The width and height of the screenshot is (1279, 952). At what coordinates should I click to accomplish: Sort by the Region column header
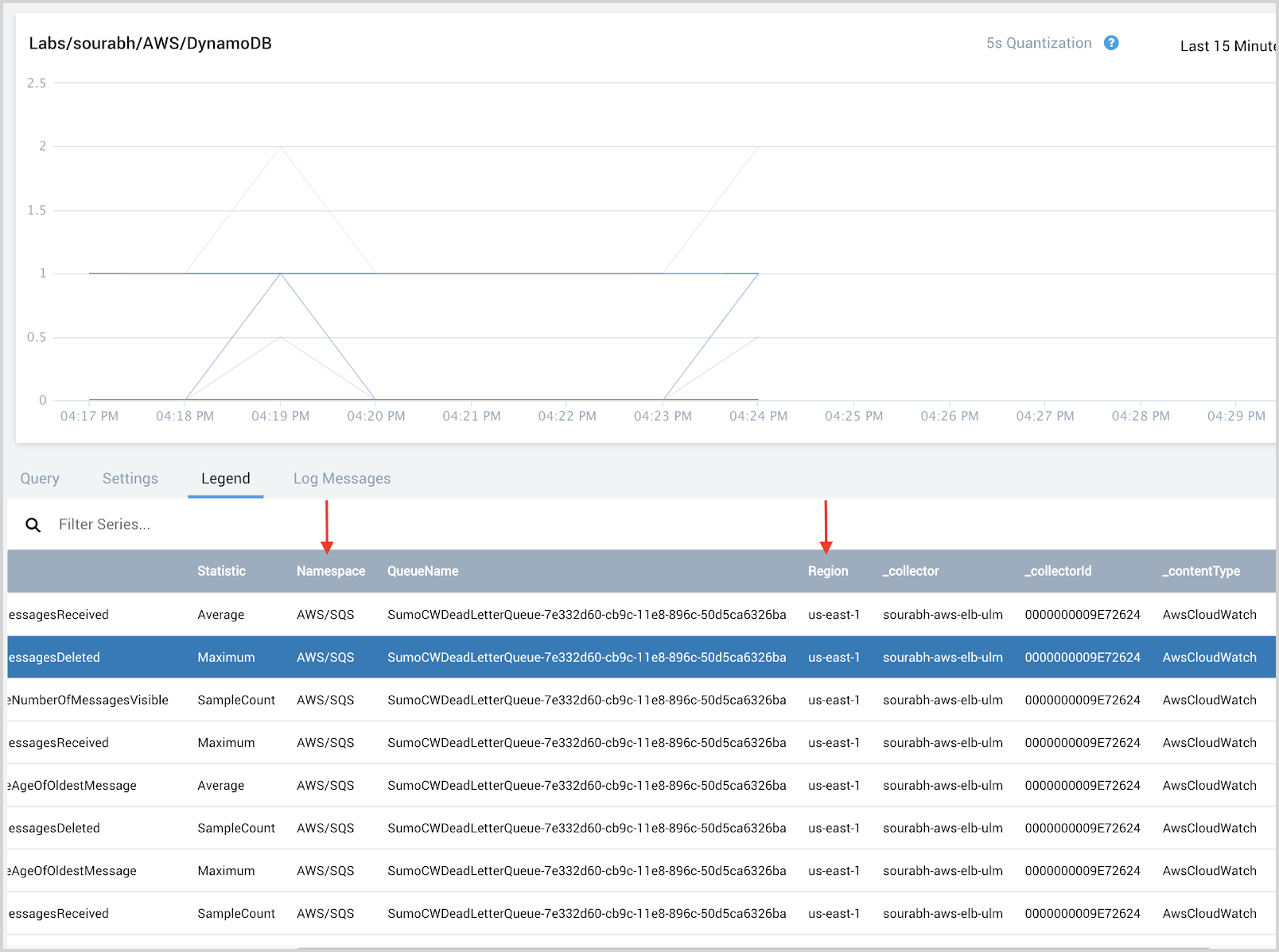828,571
